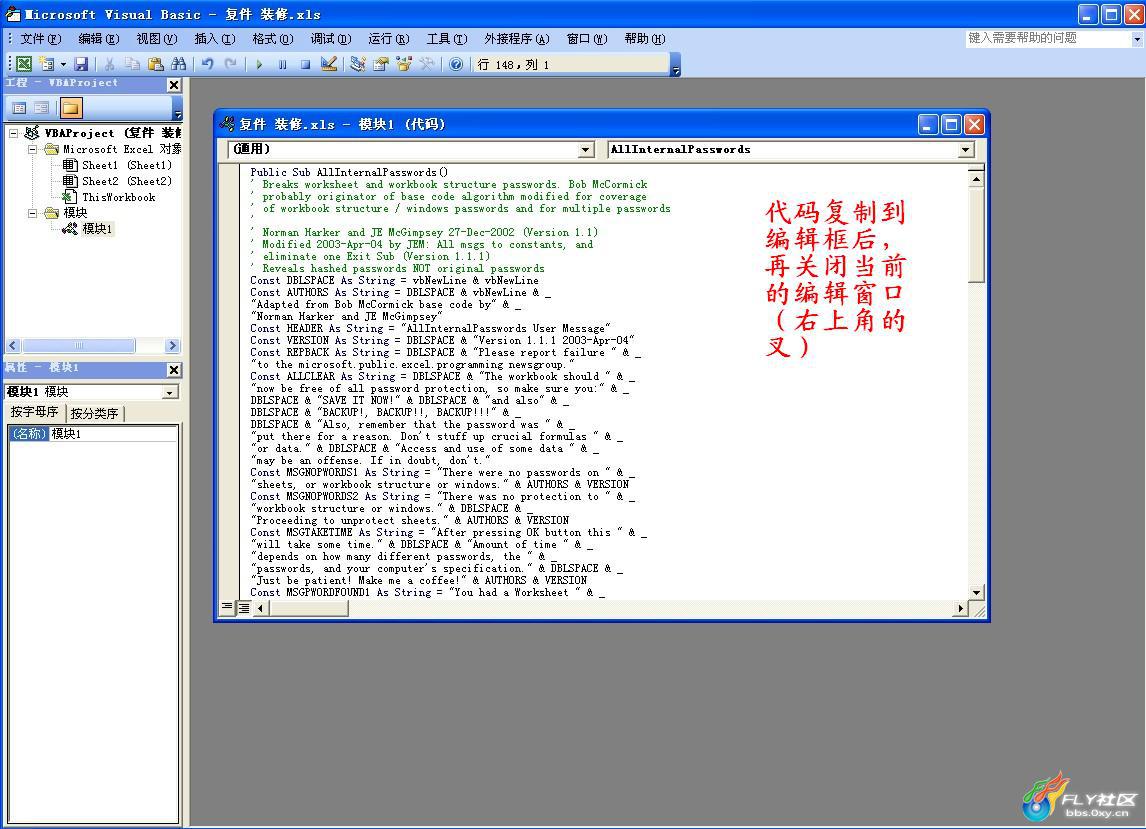Screen dimensions: 1146x829
Task: Open the 调试 menu
Action: [330, 39]
